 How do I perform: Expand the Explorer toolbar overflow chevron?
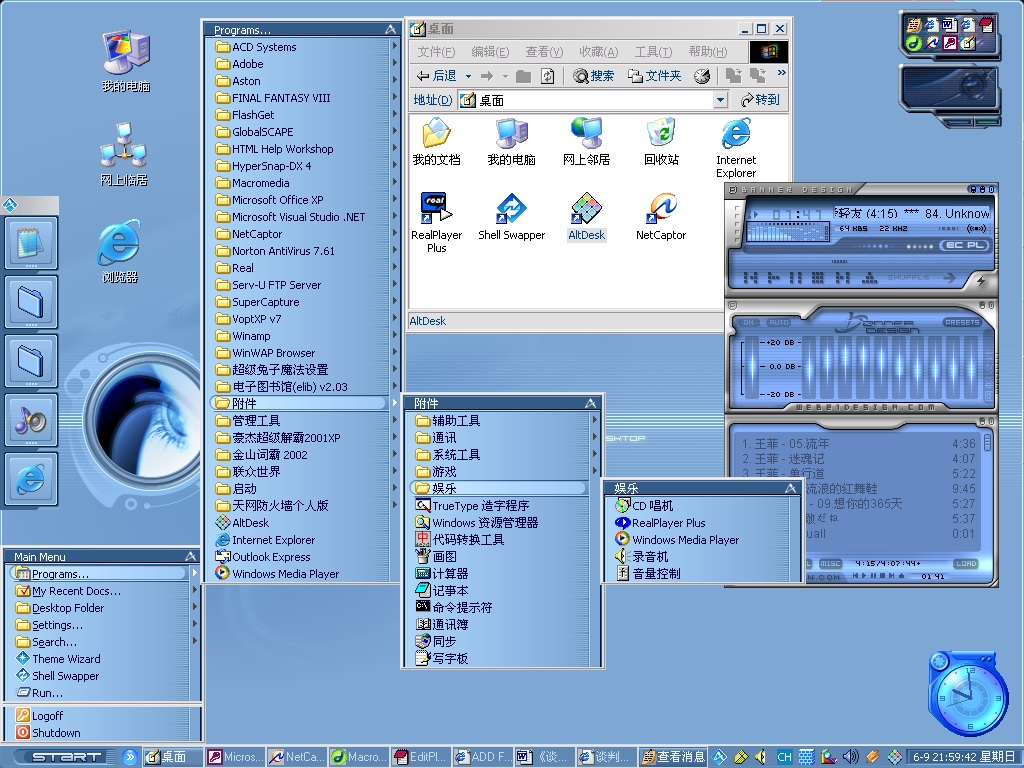coord(781,73)
